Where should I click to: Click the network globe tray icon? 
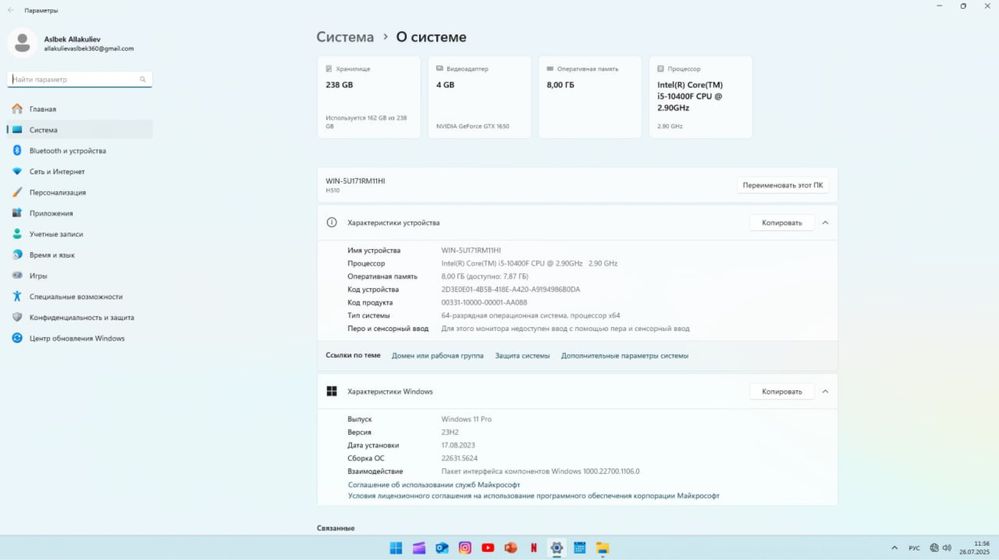pos(934,548)
